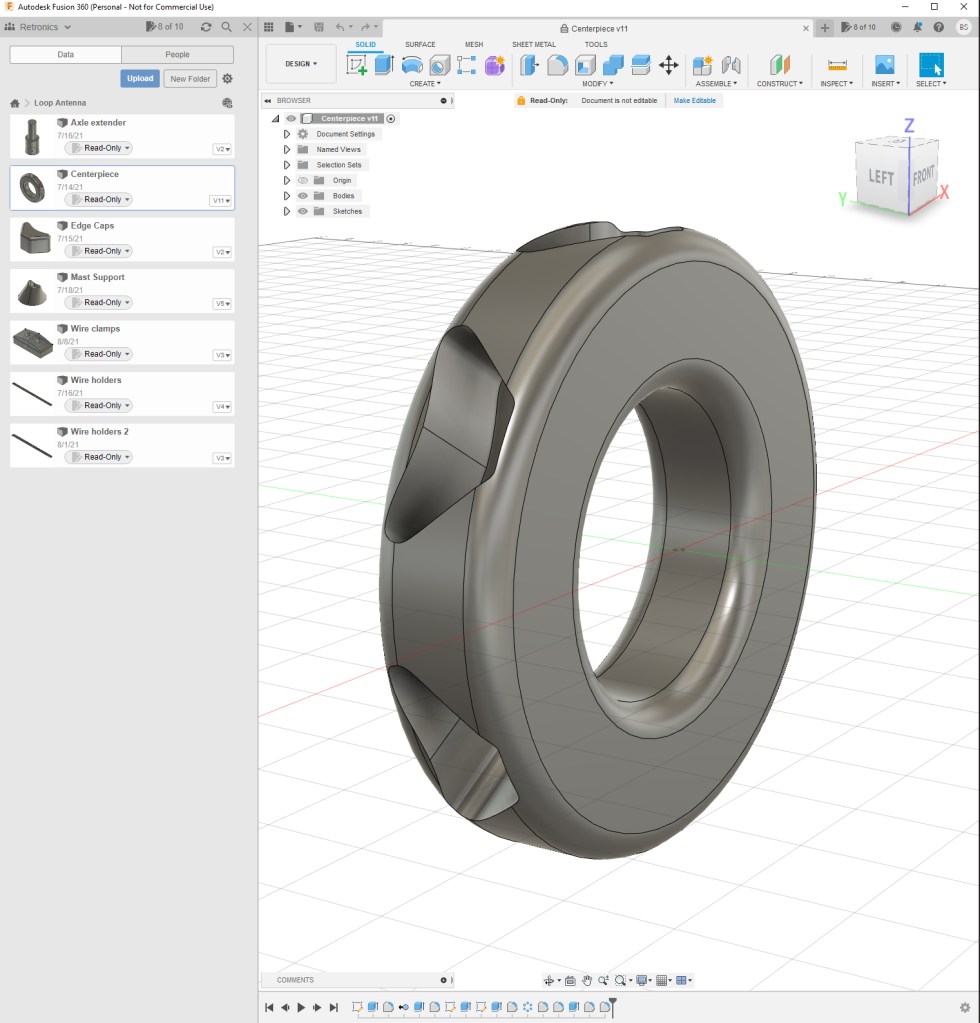Click the Extrude tool icon

pyautogui.click(x=384, y=65)
